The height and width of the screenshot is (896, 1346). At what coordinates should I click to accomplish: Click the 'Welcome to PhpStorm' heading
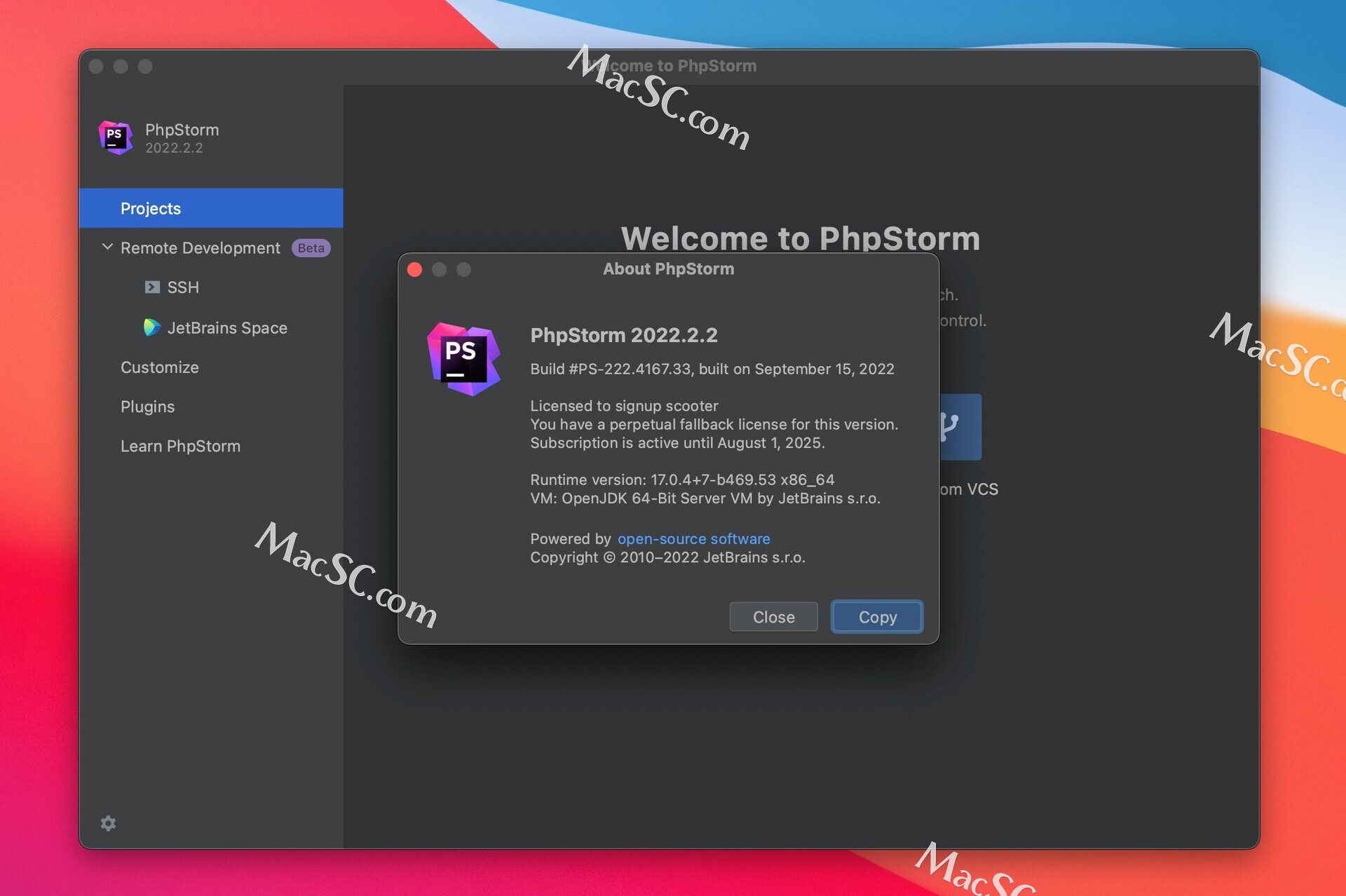pos(801,238)
